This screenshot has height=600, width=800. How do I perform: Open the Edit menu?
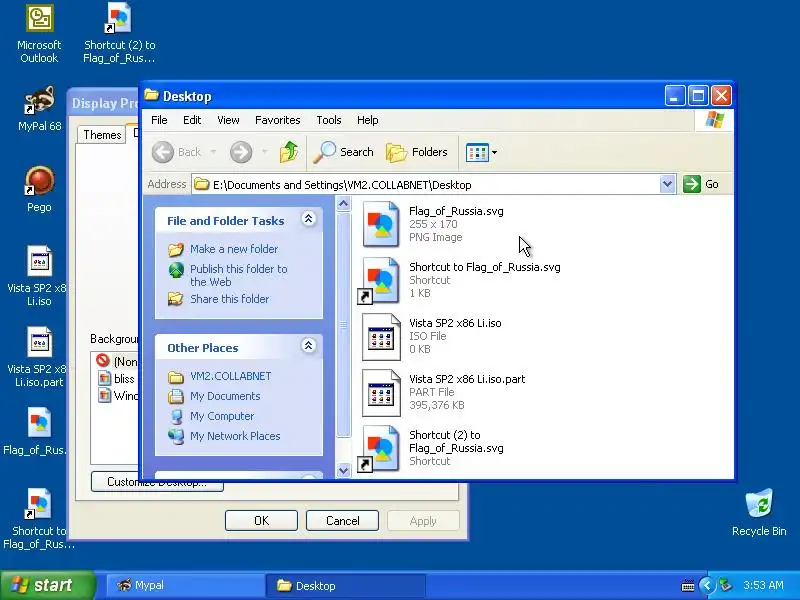click(192, 120)
